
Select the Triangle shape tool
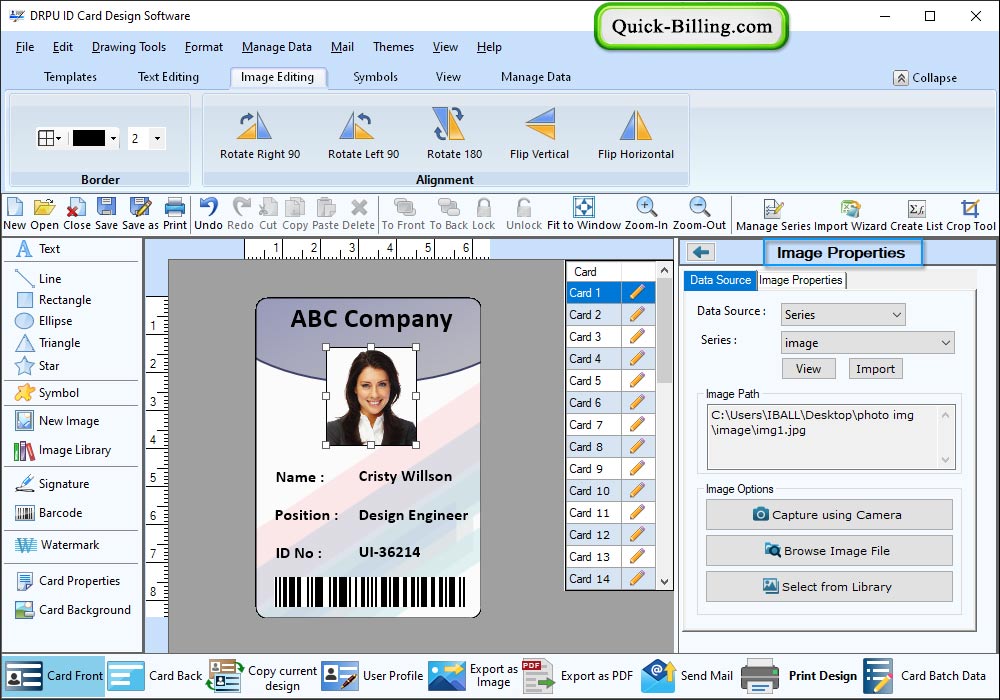point(48,343)
